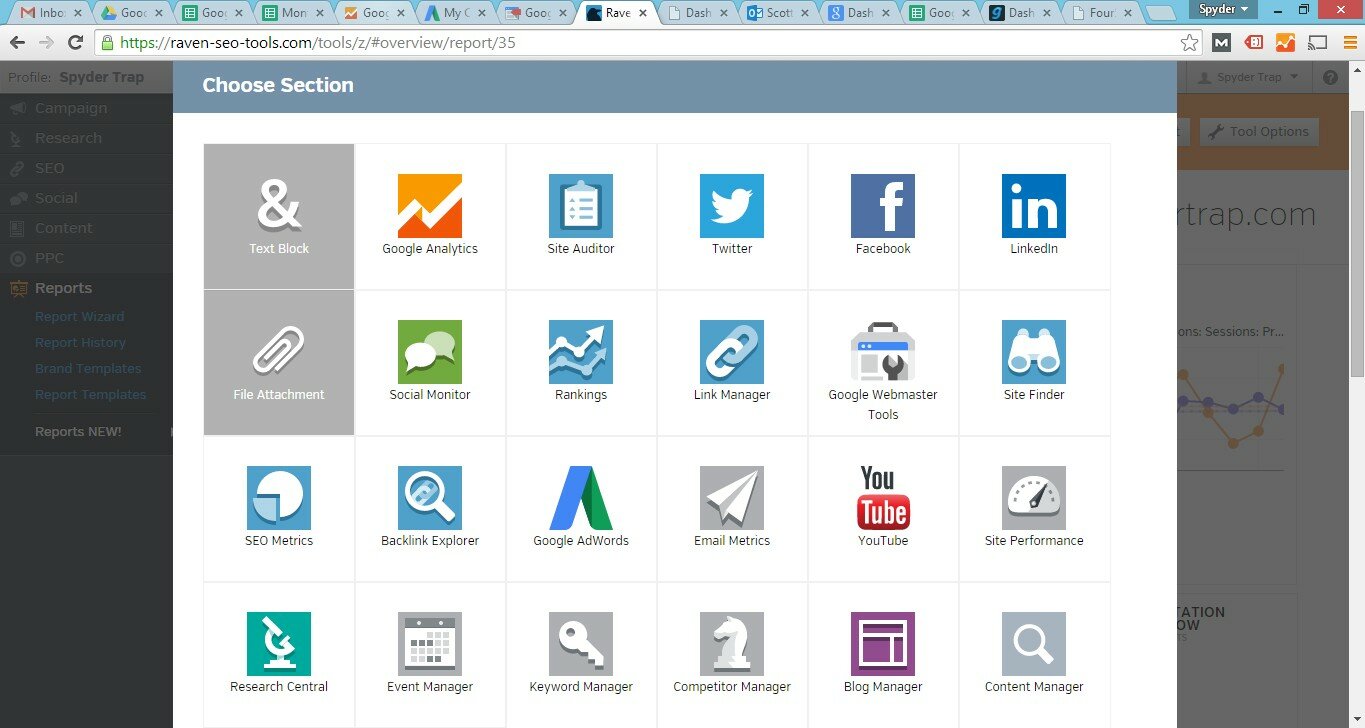The height and width of the screenshot is (728, 1365).
Task: Choose the Research Central microscope tile
Action: [x=279, y=654]
